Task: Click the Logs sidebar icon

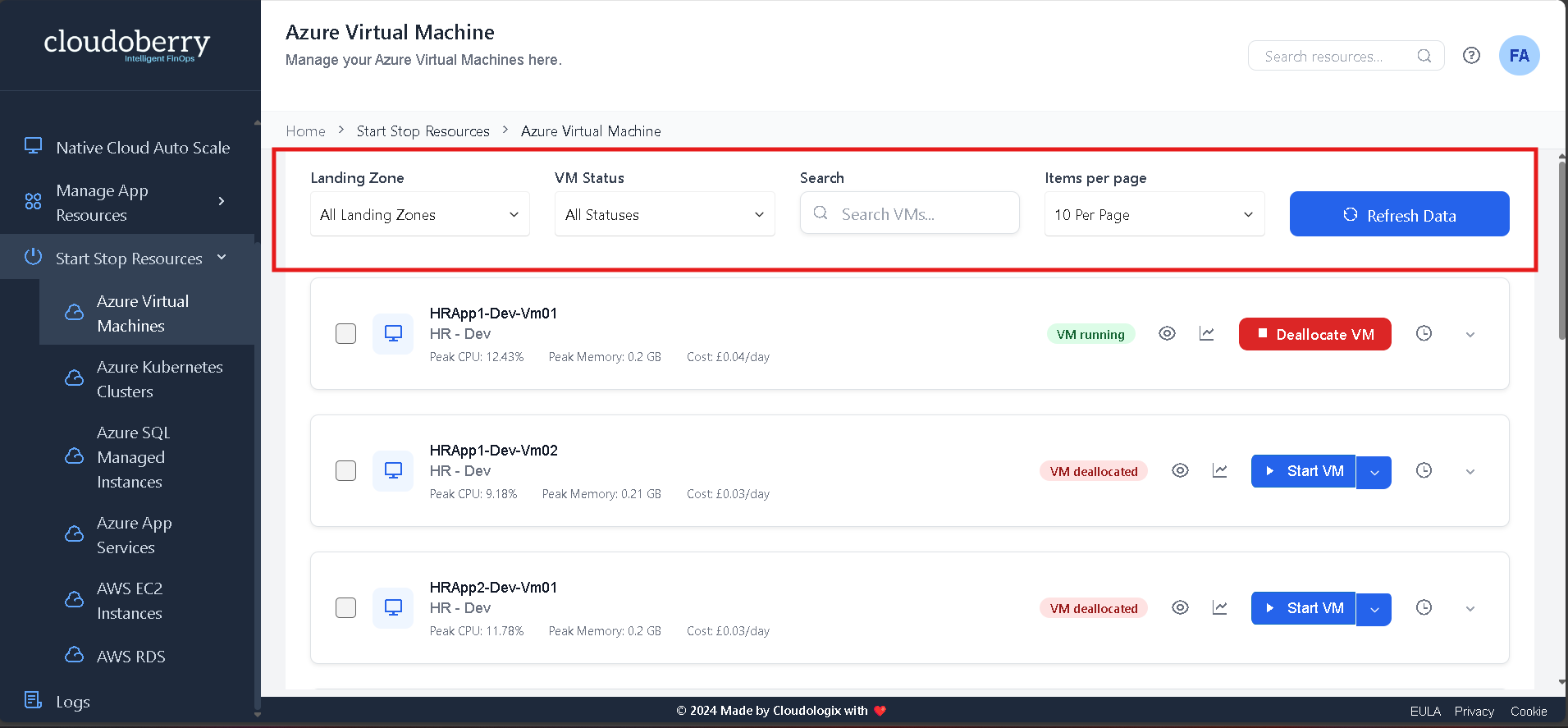Action: coord(33,700)
